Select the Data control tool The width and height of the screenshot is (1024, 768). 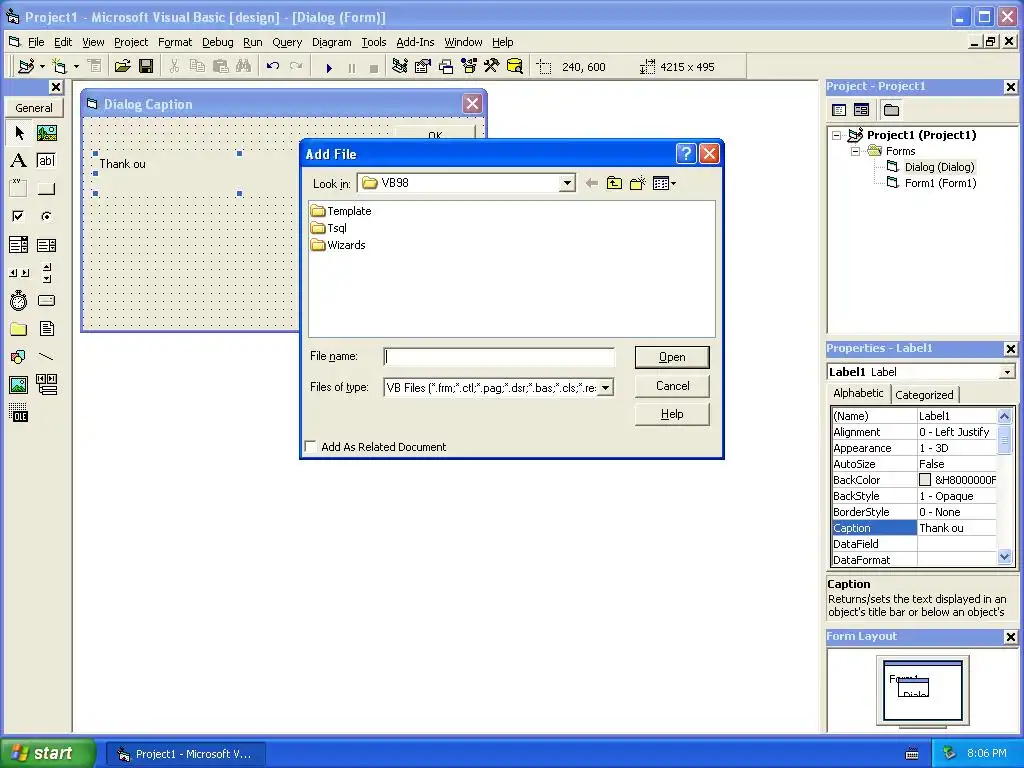point(46,385)
